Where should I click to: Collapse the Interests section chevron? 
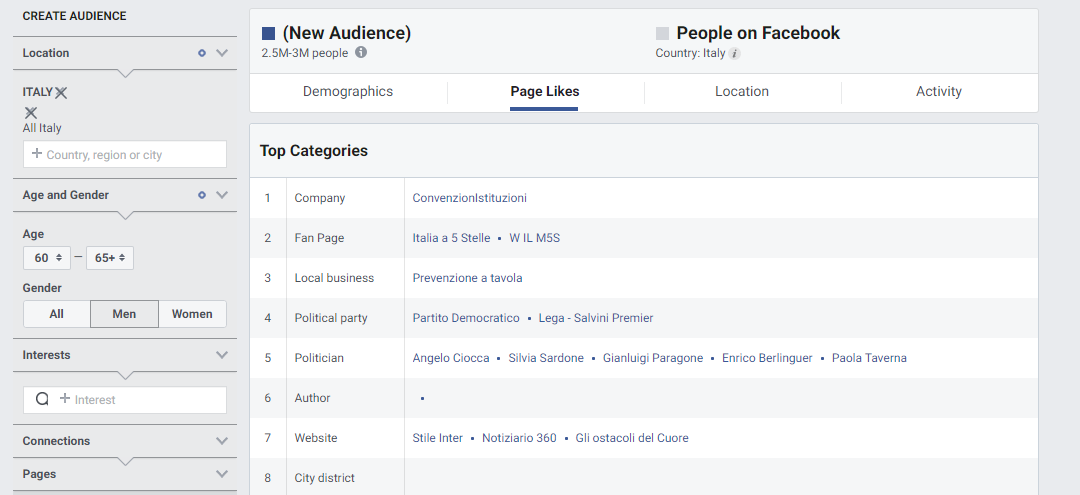tap(222, 355)
